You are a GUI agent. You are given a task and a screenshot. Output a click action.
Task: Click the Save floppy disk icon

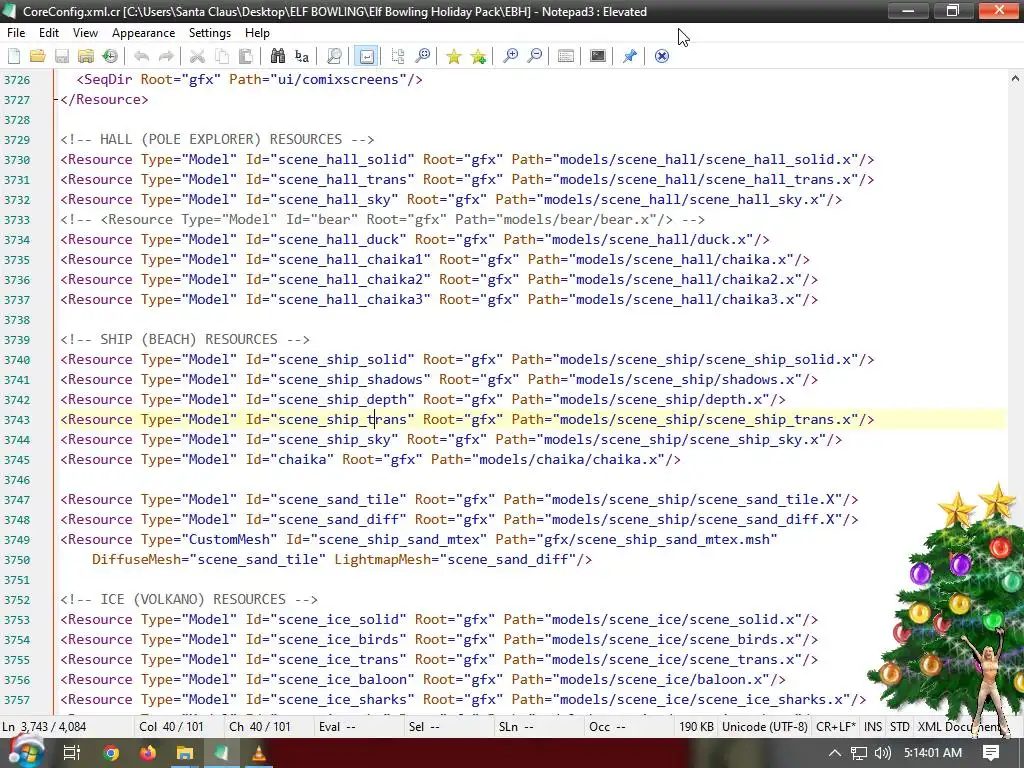coord(62,56)
